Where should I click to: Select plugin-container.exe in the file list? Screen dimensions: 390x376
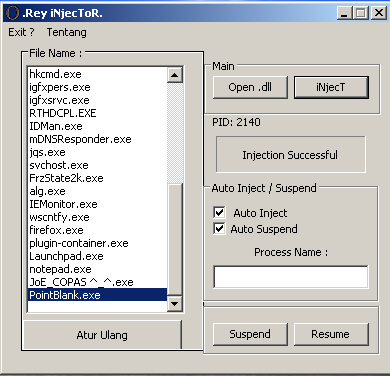pyautogui.click(x=97, y=243)
